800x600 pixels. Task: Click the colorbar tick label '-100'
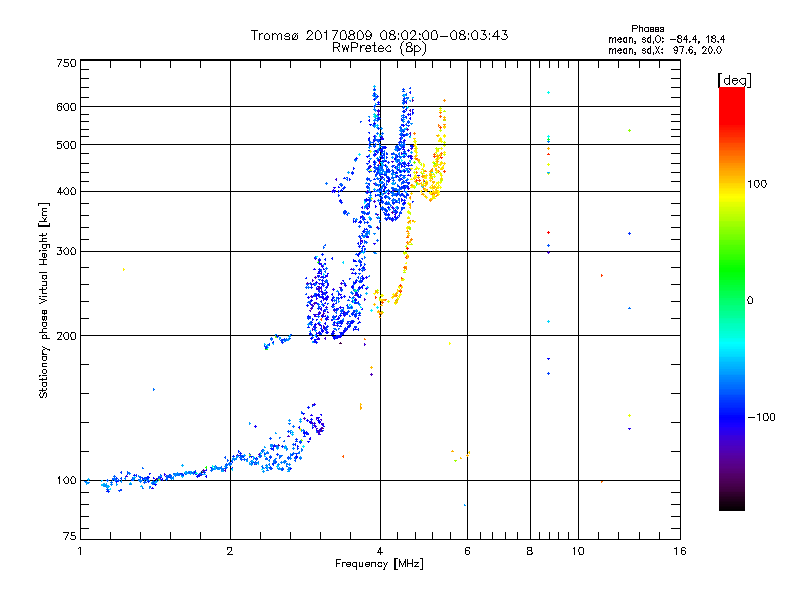coord(761,417)
